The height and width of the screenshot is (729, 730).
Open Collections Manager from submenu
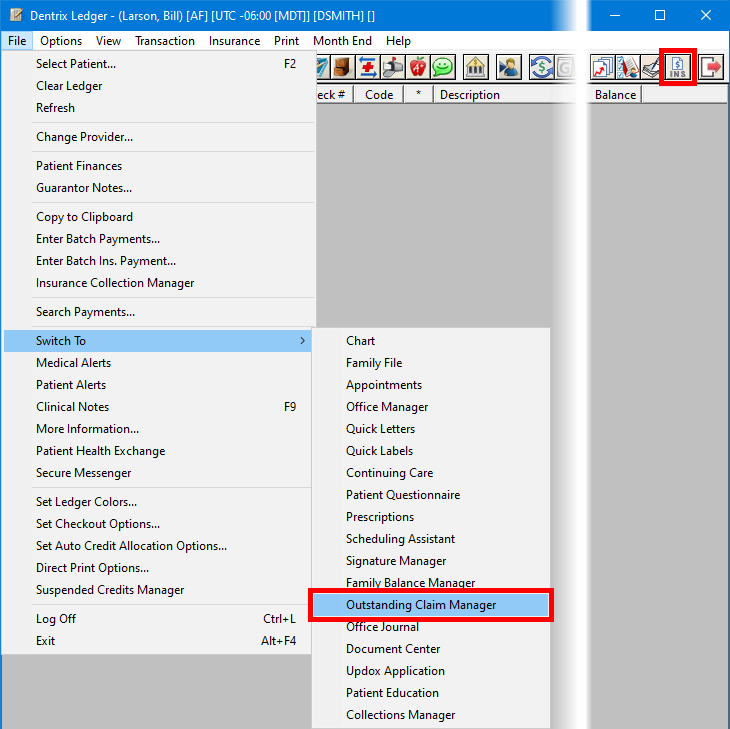tap(431, 715)
